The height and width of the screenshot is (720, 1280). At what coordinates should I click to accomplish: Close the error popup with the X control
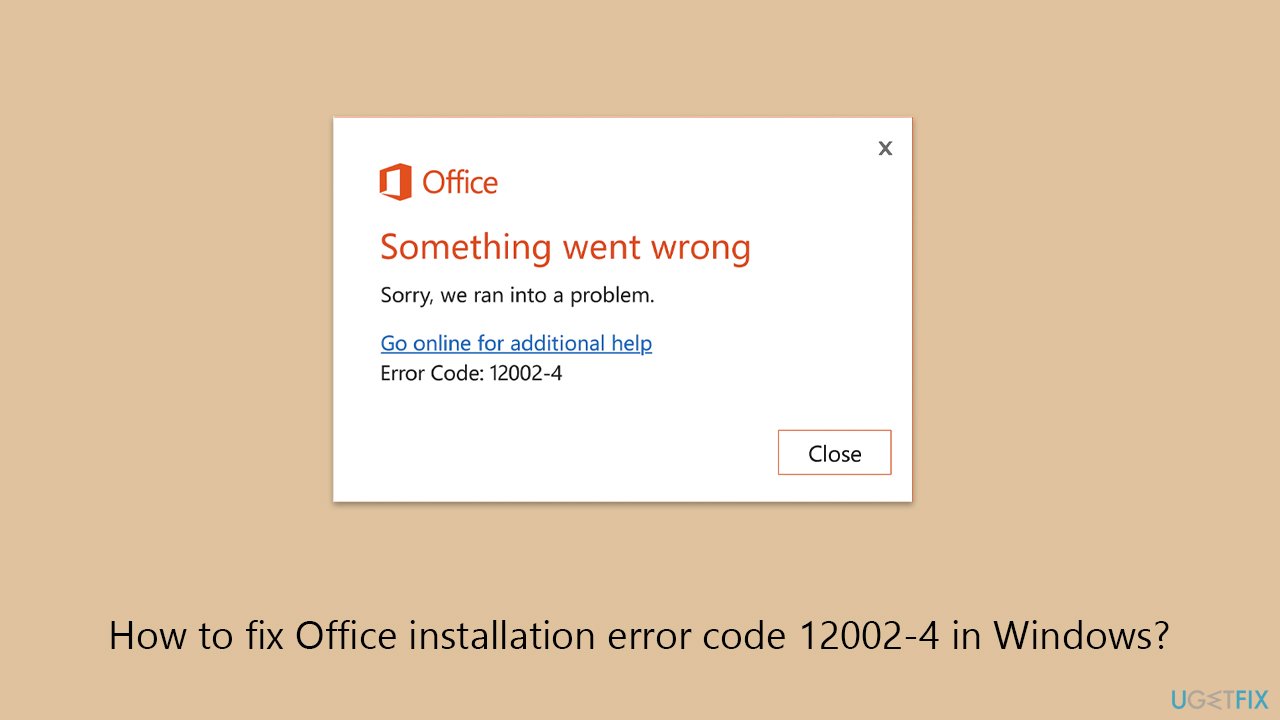pyautogui.click(x=885, y=148)
